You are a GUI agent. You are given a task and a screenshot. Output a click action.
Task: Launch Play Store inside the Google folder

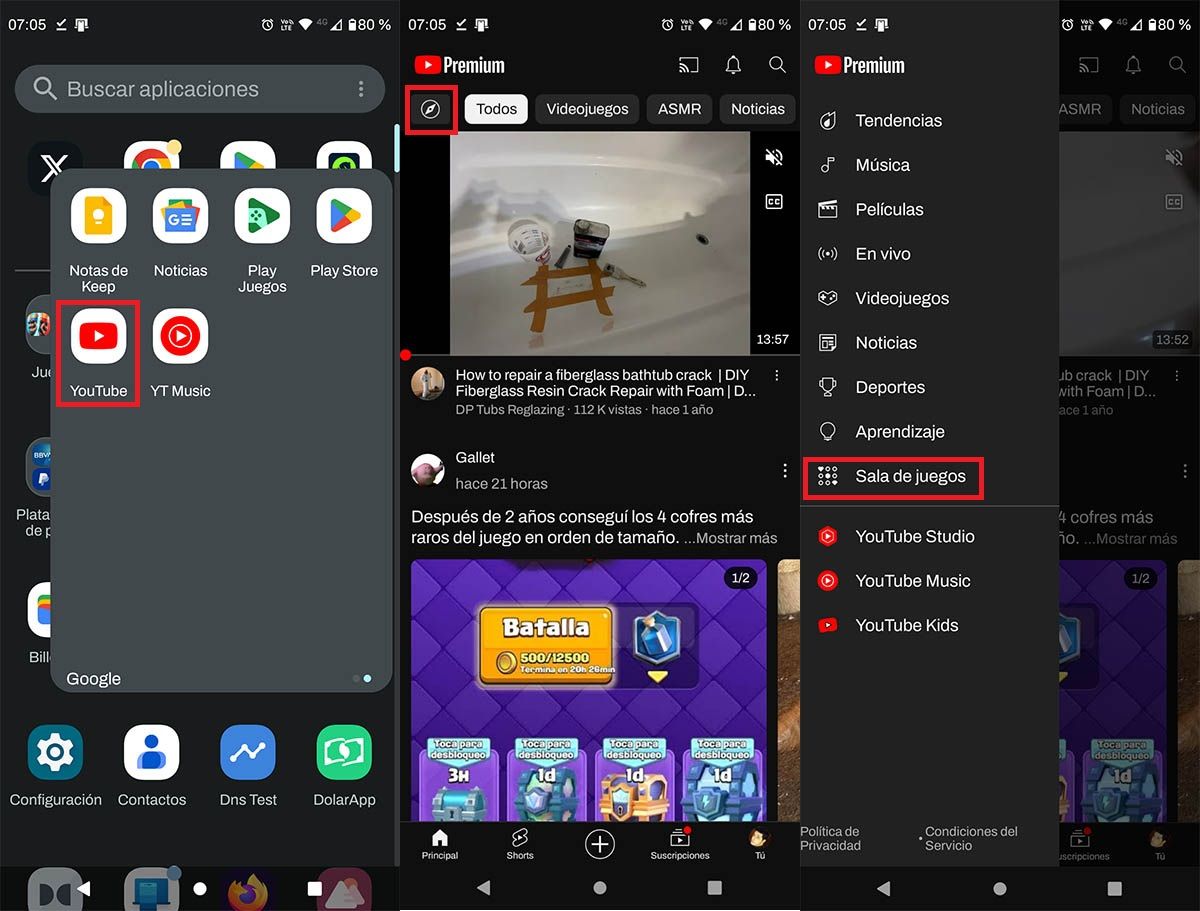coord(344,233)
